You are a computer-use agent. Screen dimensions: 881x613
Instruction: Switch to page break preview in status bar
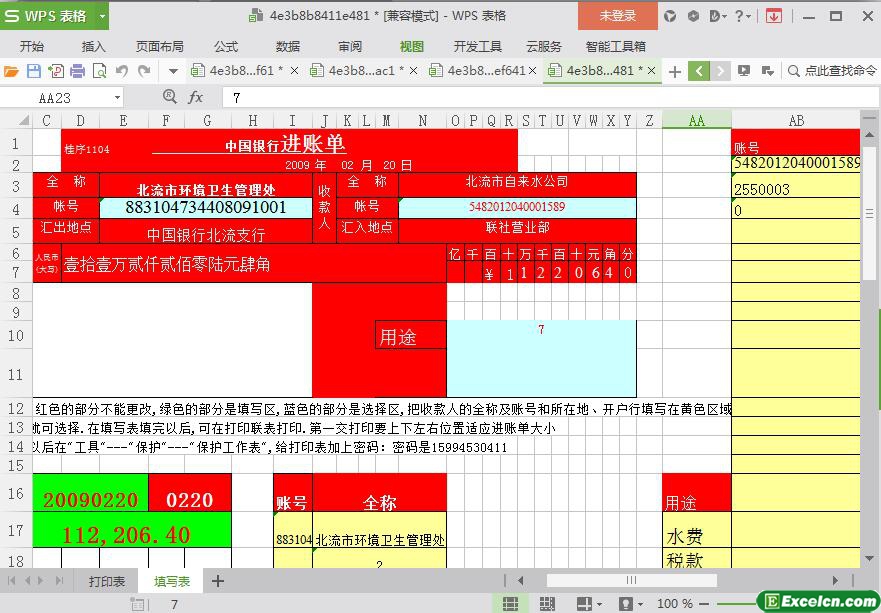[547, 603]
